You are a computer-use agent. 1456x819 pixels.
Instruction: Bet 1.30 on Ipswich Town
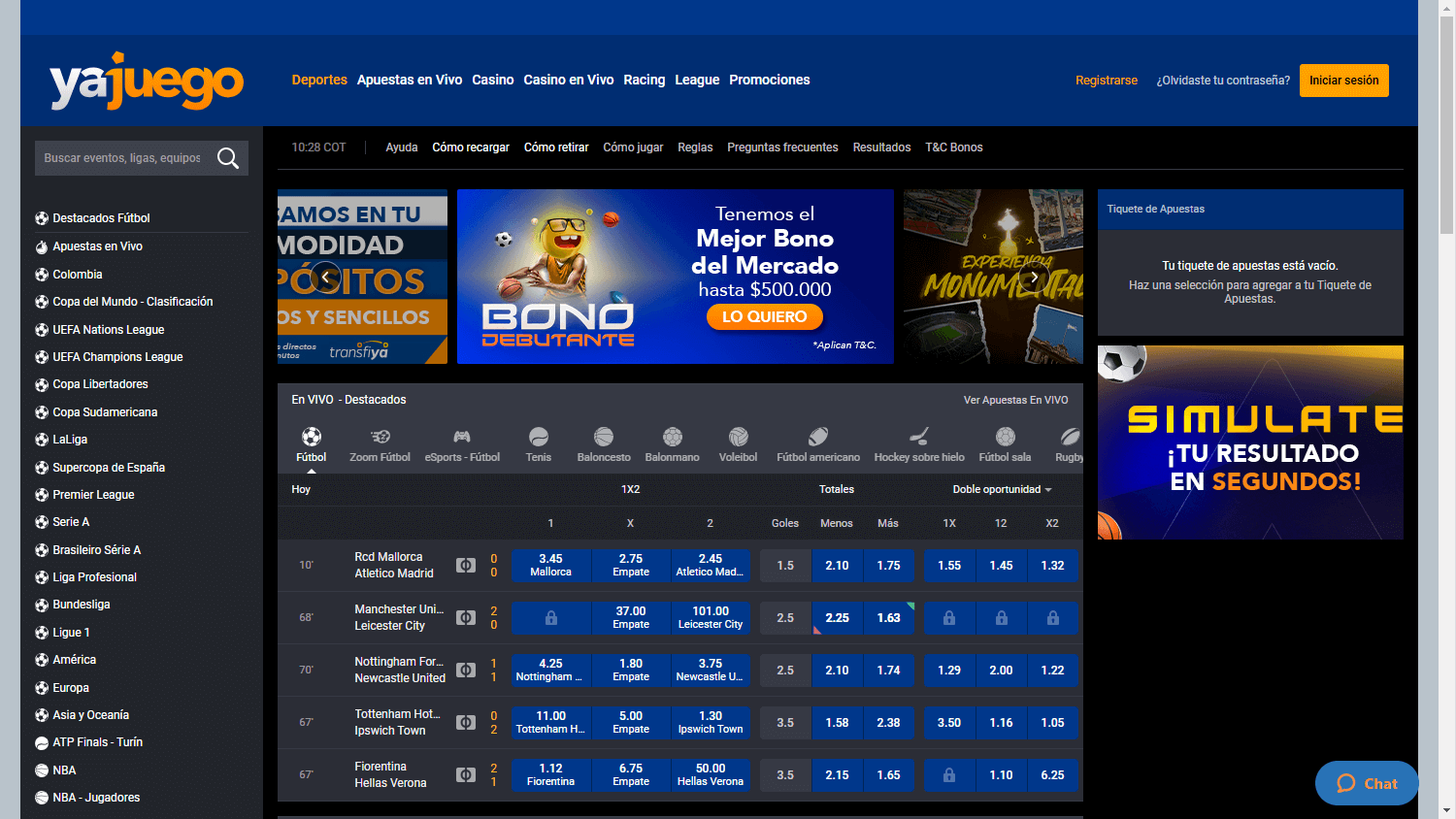coord(711,722)
